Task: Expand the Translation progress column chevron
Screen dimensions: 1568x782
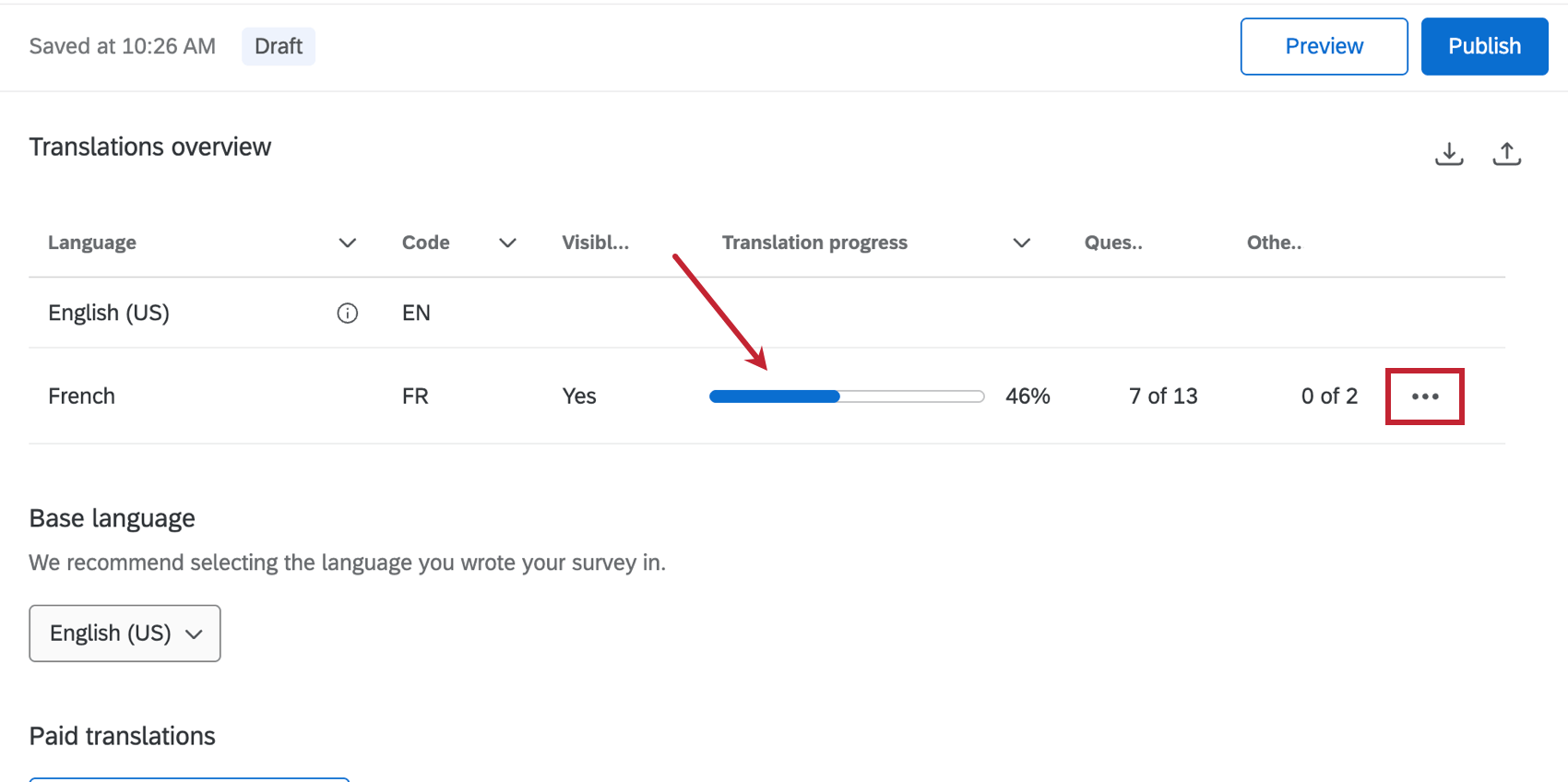Action: [x=1021, y=243]
